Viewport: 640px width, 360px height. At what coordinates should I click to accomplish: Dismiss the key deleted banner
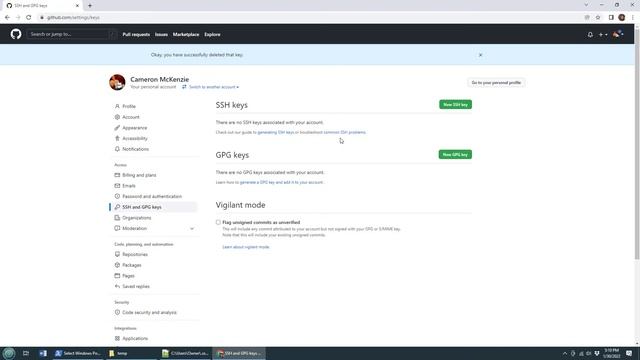pos(480,55)
